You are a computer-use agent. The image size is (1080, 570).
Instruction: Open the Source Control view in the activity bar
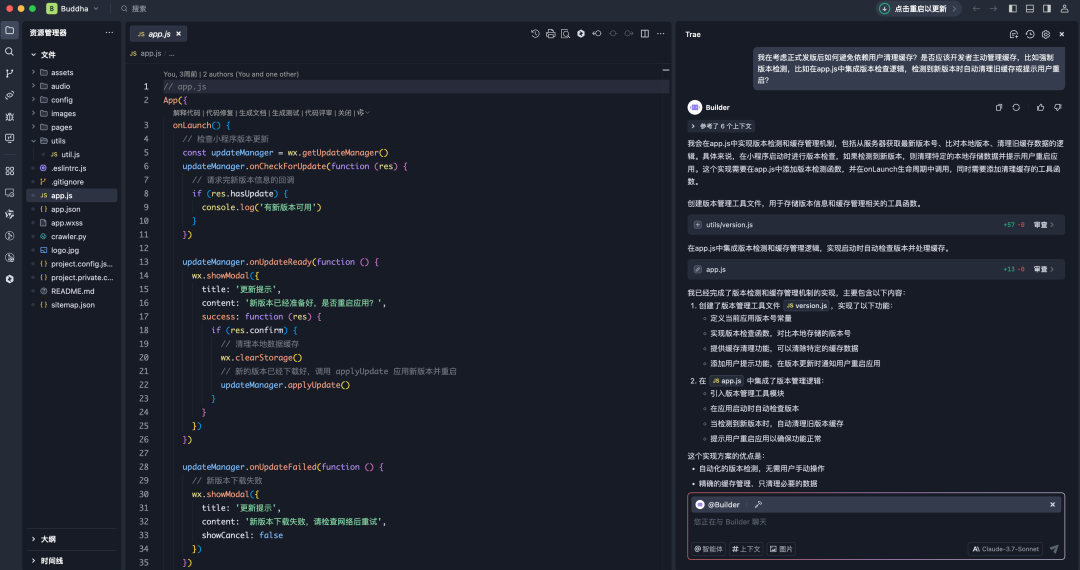coord(10,73)
